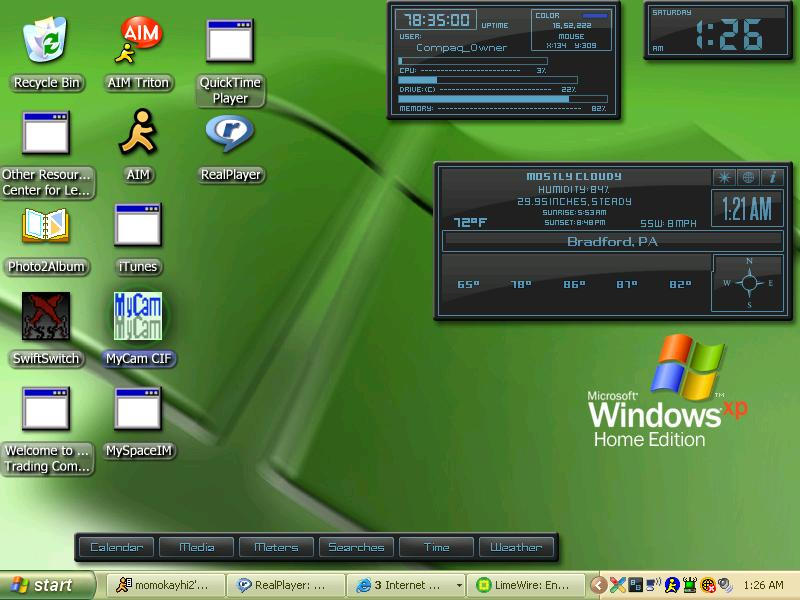Click the compass in the weather widget
800x600 pixels.
click(748, 283)
